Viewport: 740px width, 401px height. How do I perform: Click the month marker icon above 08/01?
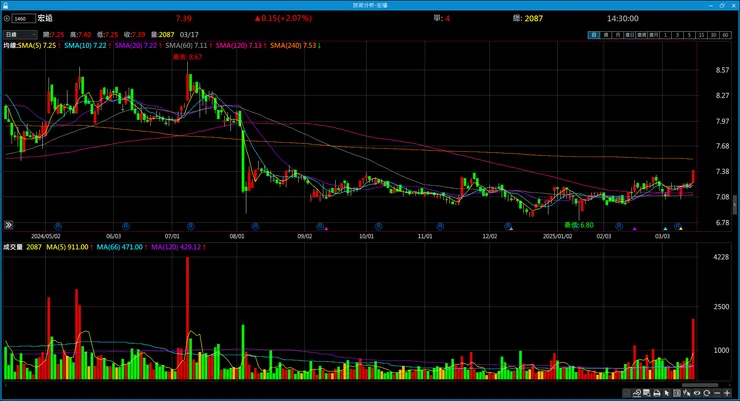pos(255,226)
